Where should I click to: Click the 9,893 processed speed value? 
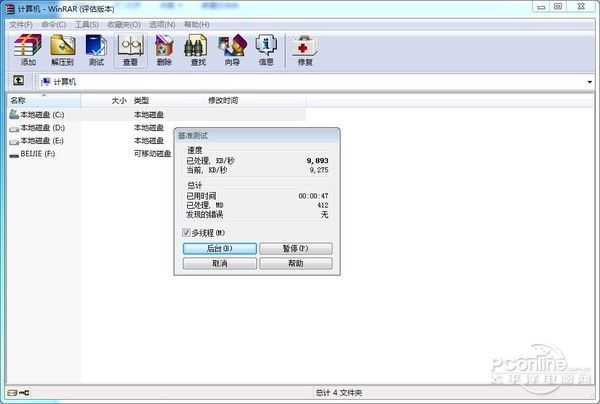tap(317, 161)
